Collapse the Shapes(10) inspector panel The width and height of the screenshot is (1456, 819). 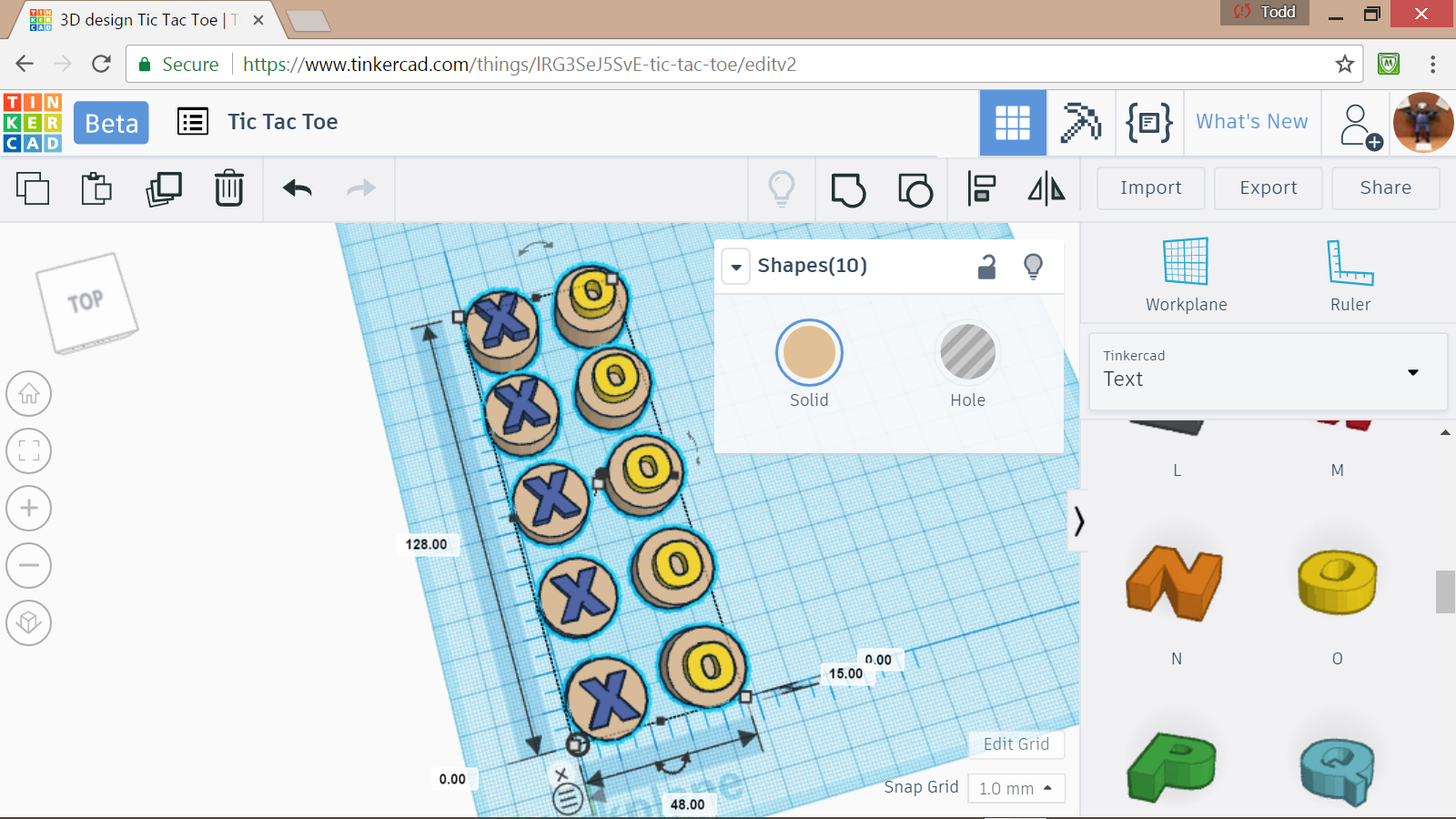(736, 267)
